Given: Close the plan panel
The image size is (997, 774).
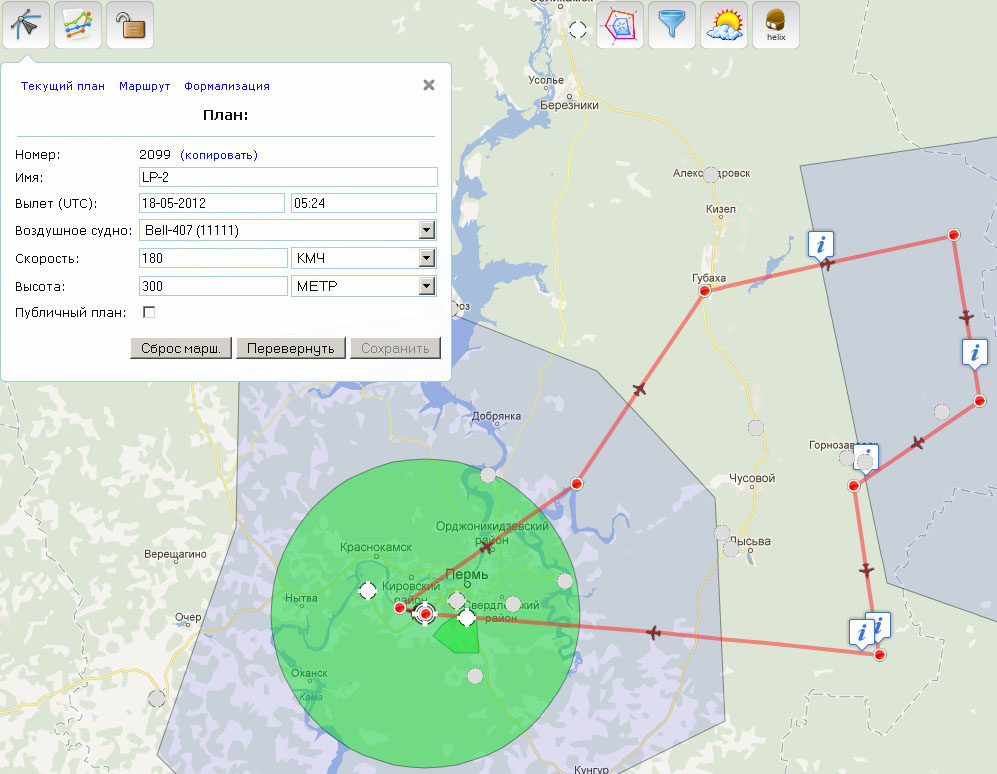Looking at the screenshot, I should 429,85.
